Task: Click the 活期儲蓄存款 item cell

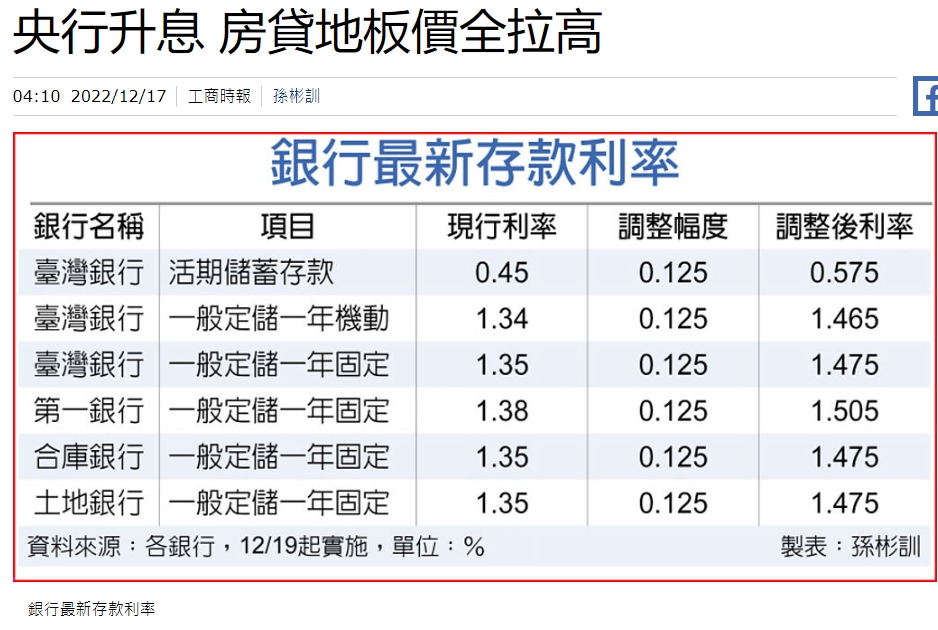Action: 251,272
